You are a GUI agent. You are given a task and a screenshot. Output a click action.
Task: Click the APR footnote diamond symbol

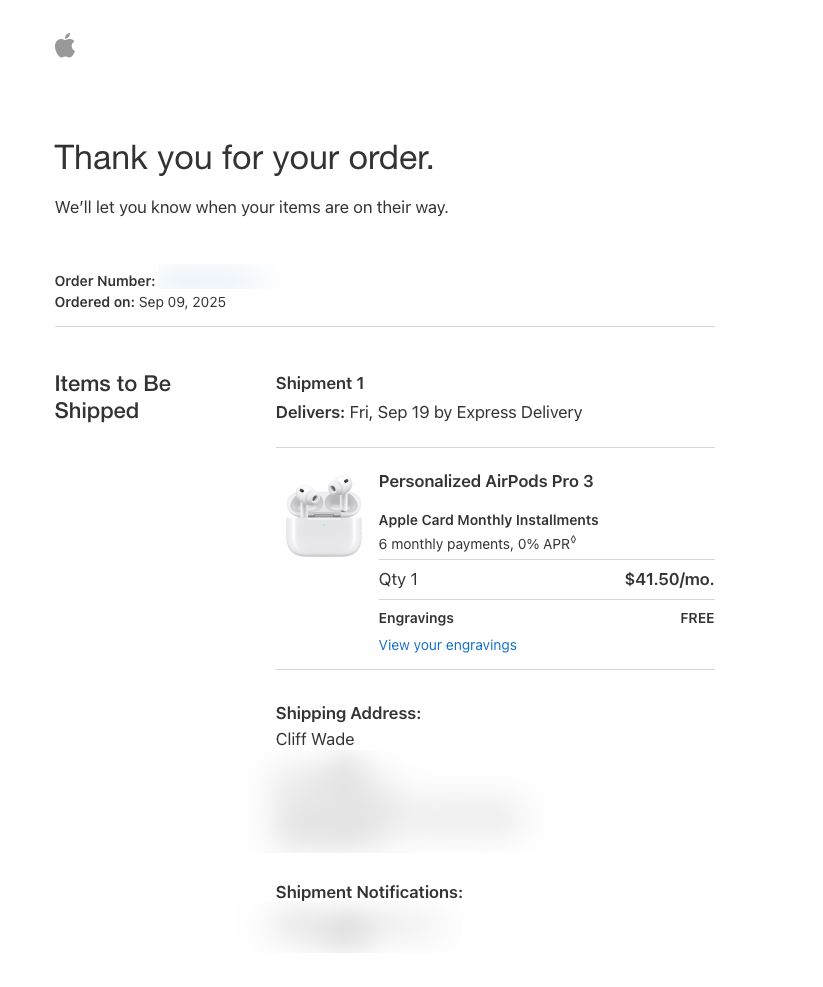click(x=573, y=539)
